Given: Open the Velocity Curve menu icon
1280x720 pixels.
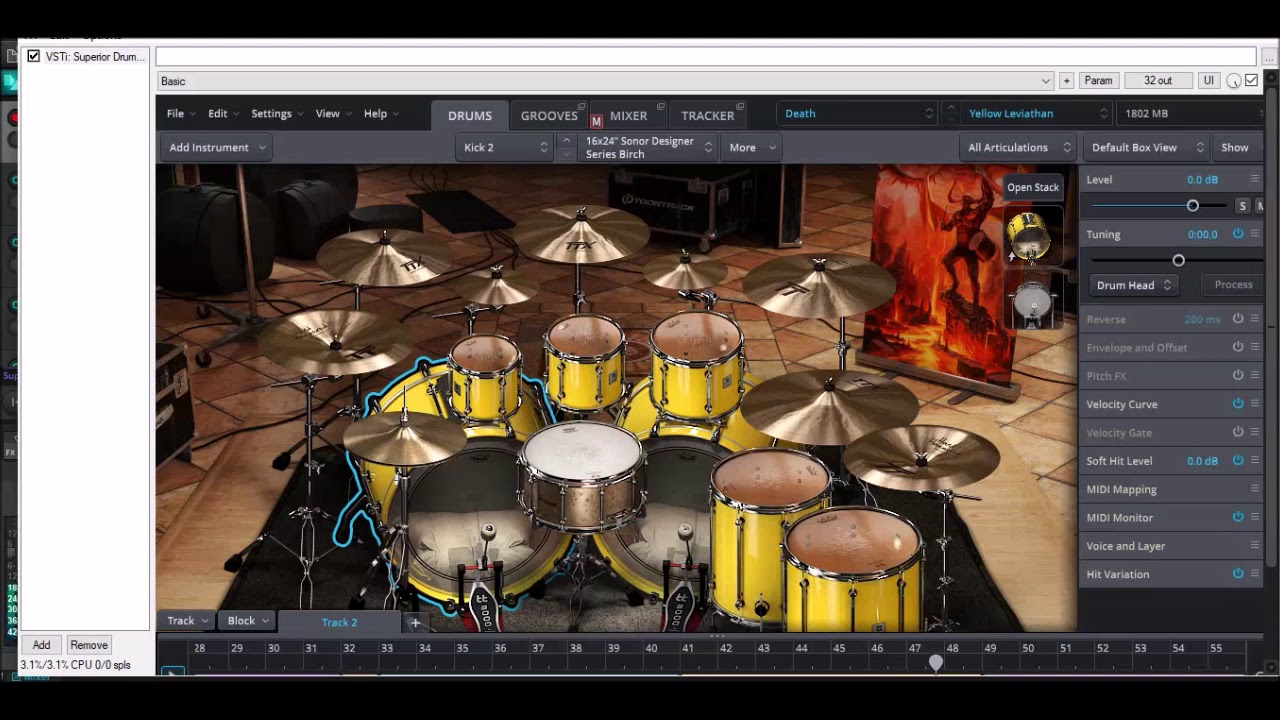Looking at the screenshot, I should [1255, 404].
